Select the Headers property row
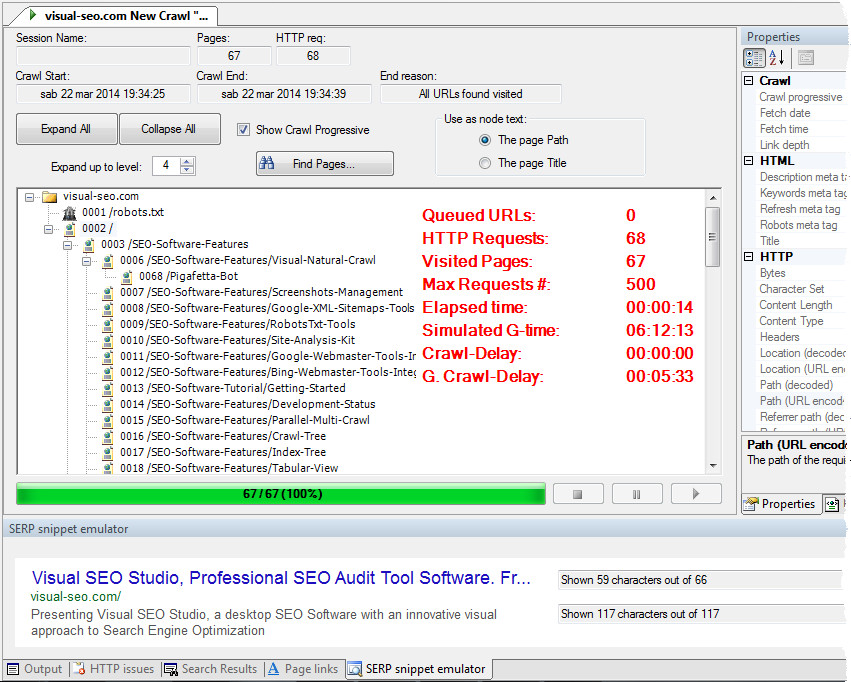This screenshot has width=851, height=682. coord(800,337)
